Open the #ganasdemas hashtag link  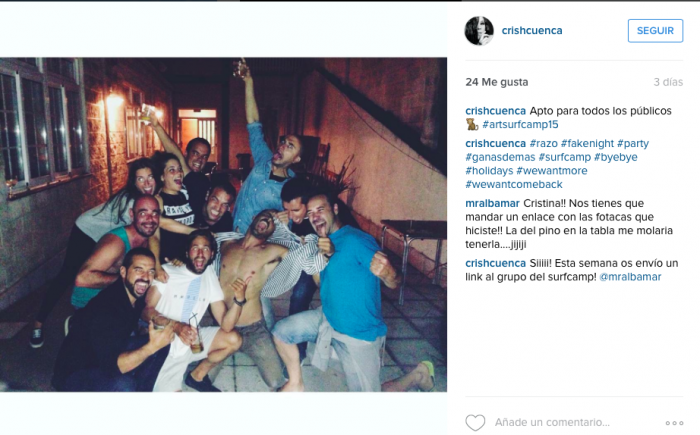[500, 157]
